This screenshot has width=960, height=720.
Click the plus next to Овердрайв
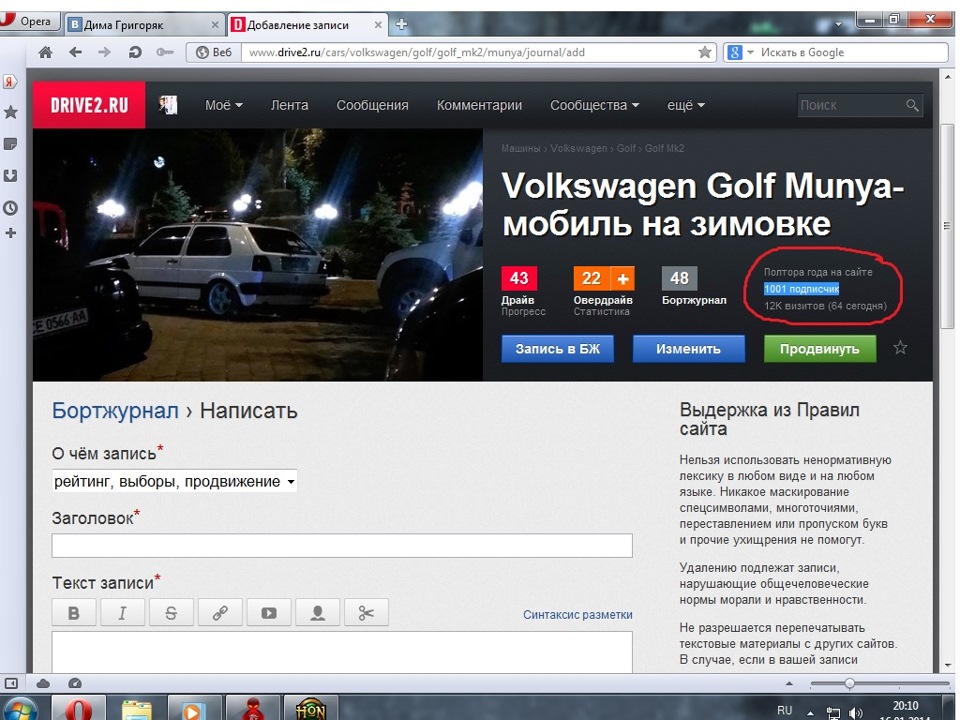click(623, 279)
